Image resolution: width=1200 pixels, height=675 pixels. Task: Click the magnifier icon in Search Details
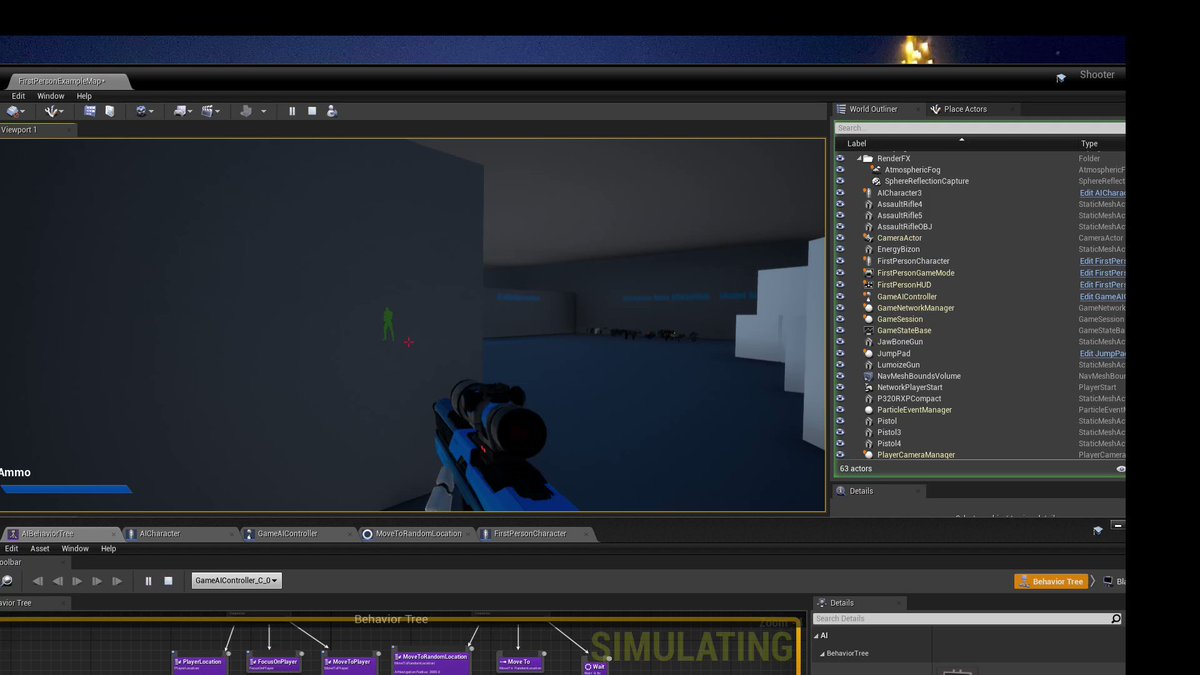pos(1114,618)
